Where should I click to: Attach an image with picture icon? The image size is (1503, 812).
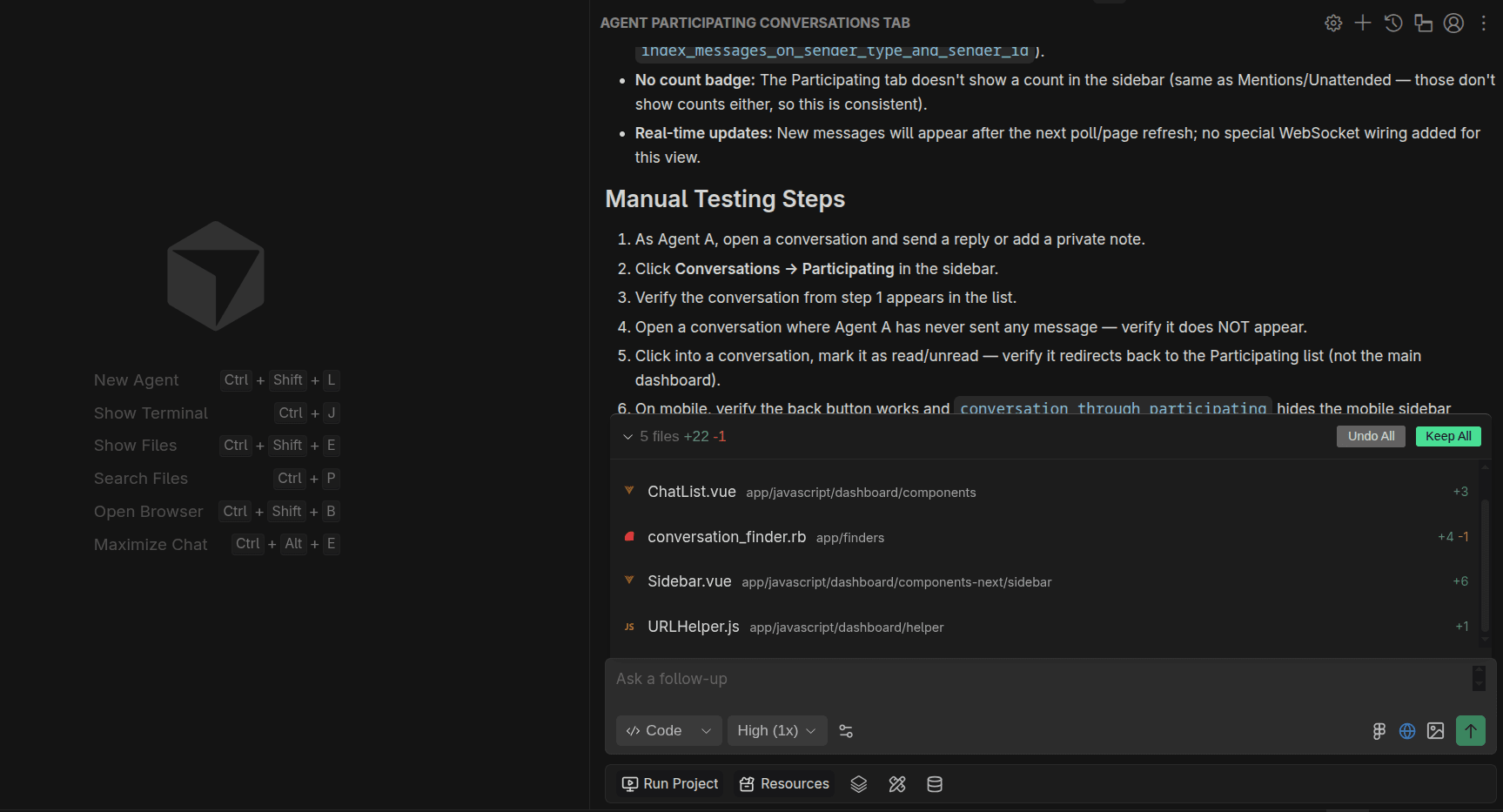pyautogui.click(x=1436, y=731)
